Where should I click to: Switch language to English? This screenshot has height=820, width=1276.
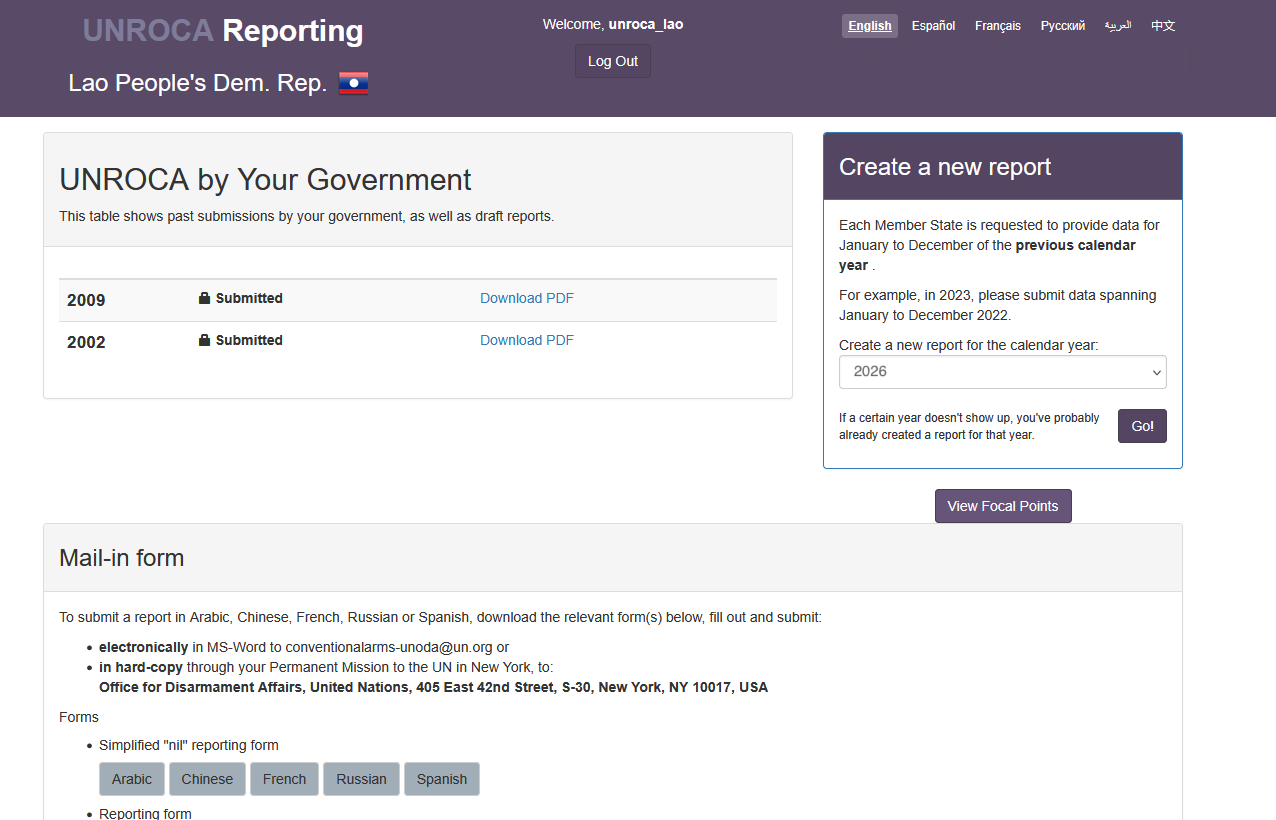coord(870,26)
